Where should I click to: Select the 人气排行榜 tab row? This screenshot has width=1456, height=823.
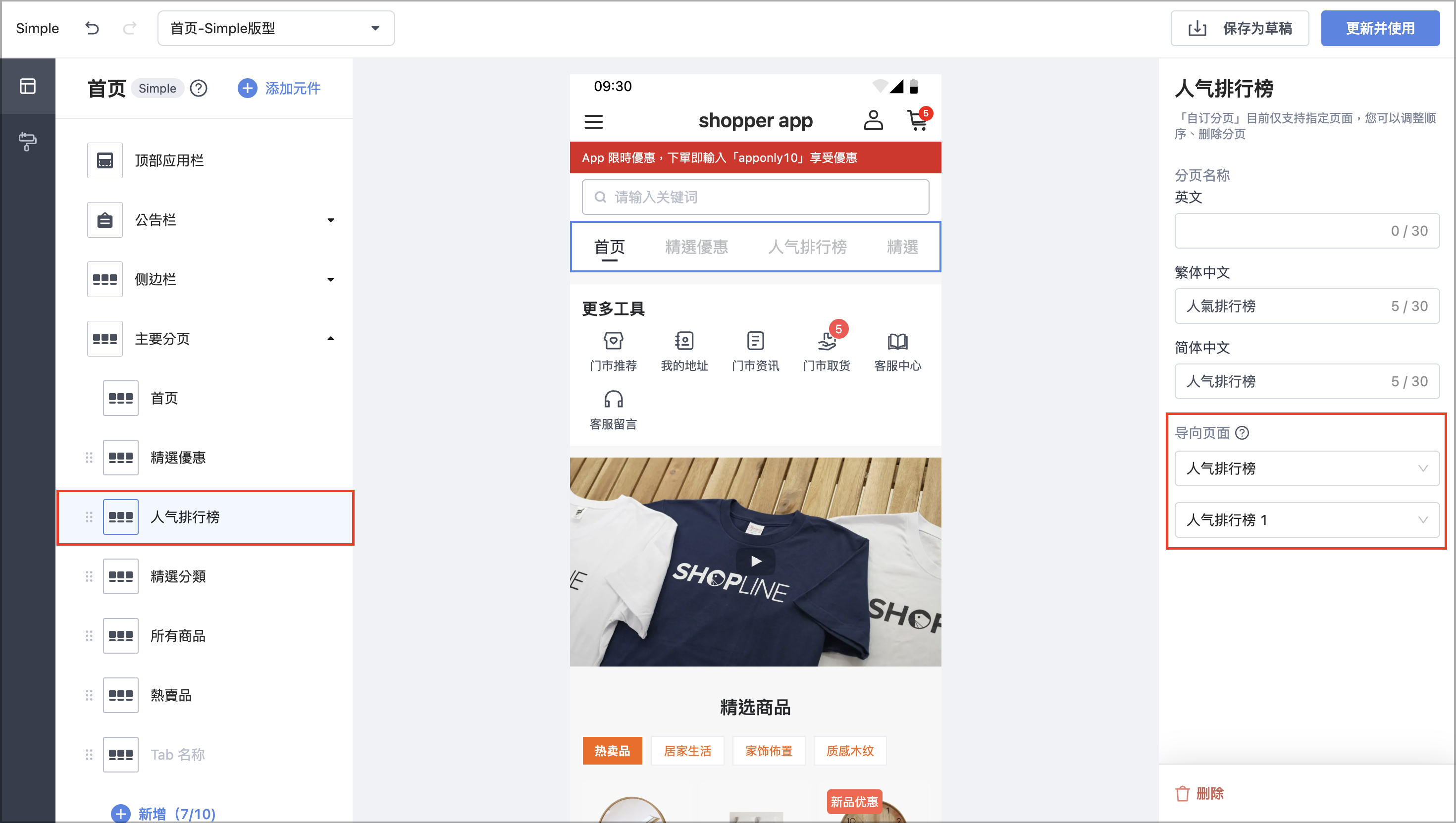[205, 516]
